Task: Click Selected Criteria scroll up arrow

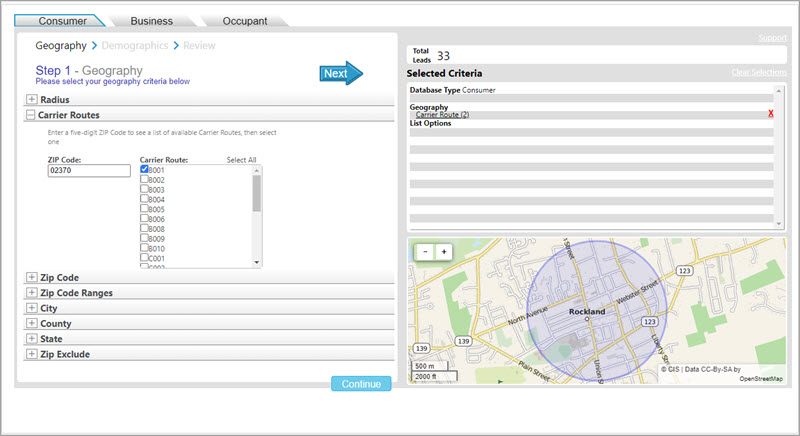Action: pyautogui.click(x=779, y=91)
